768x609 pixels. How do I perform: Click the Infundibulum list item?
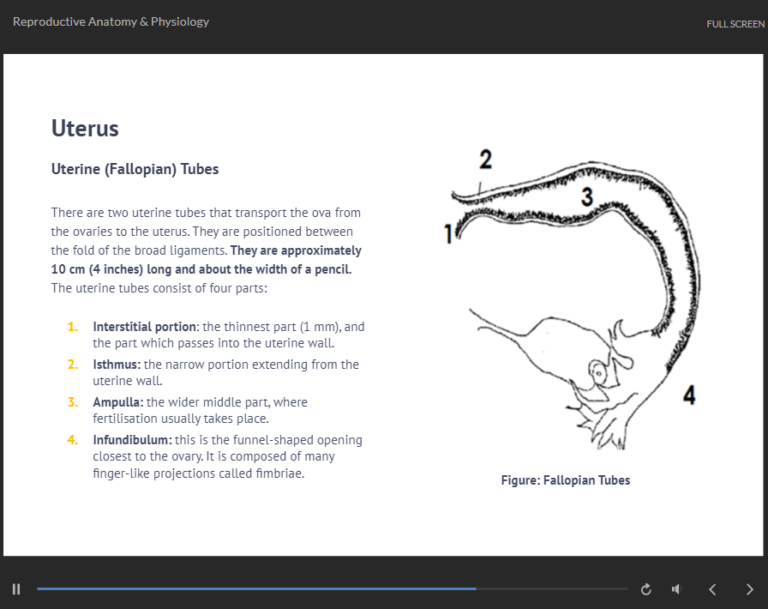[x=215, y=456]
